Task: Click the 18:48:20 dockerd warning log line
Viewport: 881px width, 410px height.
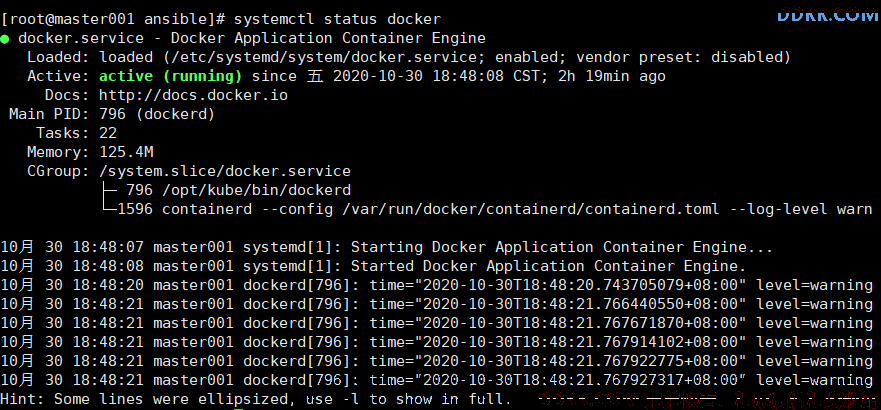Action: click(437, 285)
